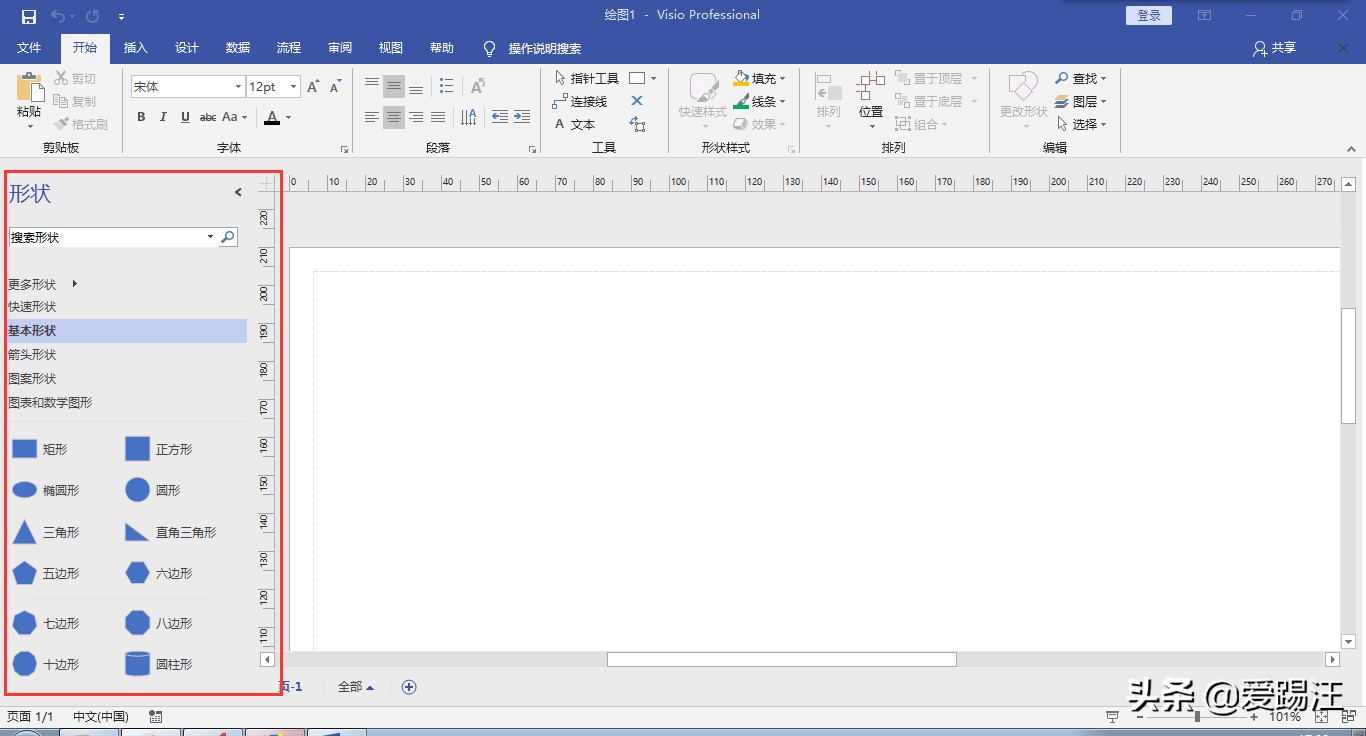Screen dimensions: 1366x736
Task: Click the add page plus button
Action: (409, 687)
